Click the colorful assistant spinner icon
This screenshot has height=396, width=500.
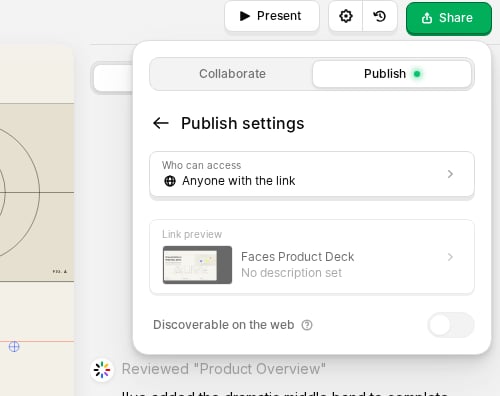point(102,370)
